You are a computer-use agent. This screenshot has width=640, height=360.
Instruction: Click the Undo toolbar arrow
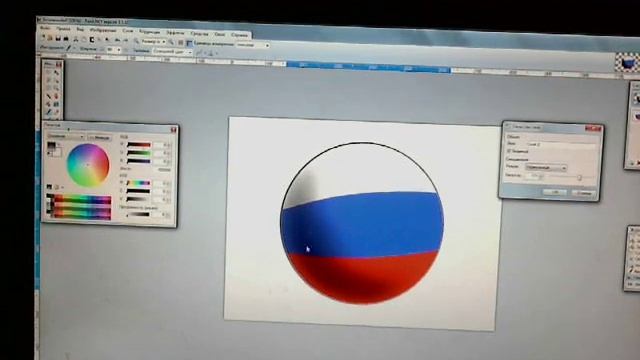coord(117,40)
